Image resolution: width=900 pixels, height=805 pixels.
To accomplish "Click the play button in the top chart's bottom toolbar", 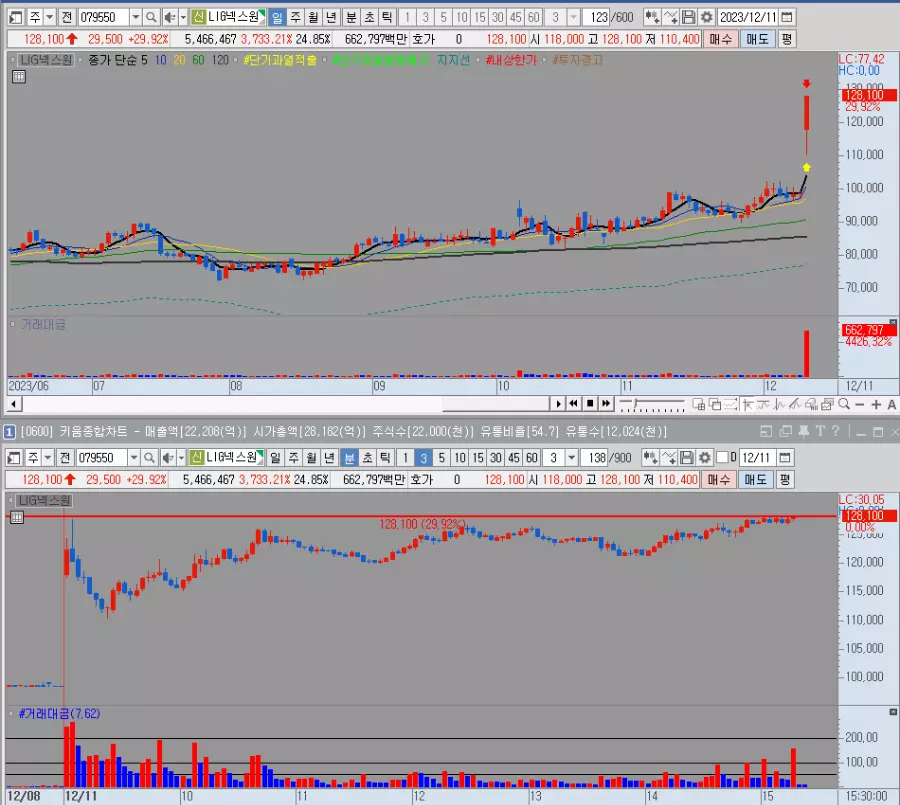I will tap(557, 404).
